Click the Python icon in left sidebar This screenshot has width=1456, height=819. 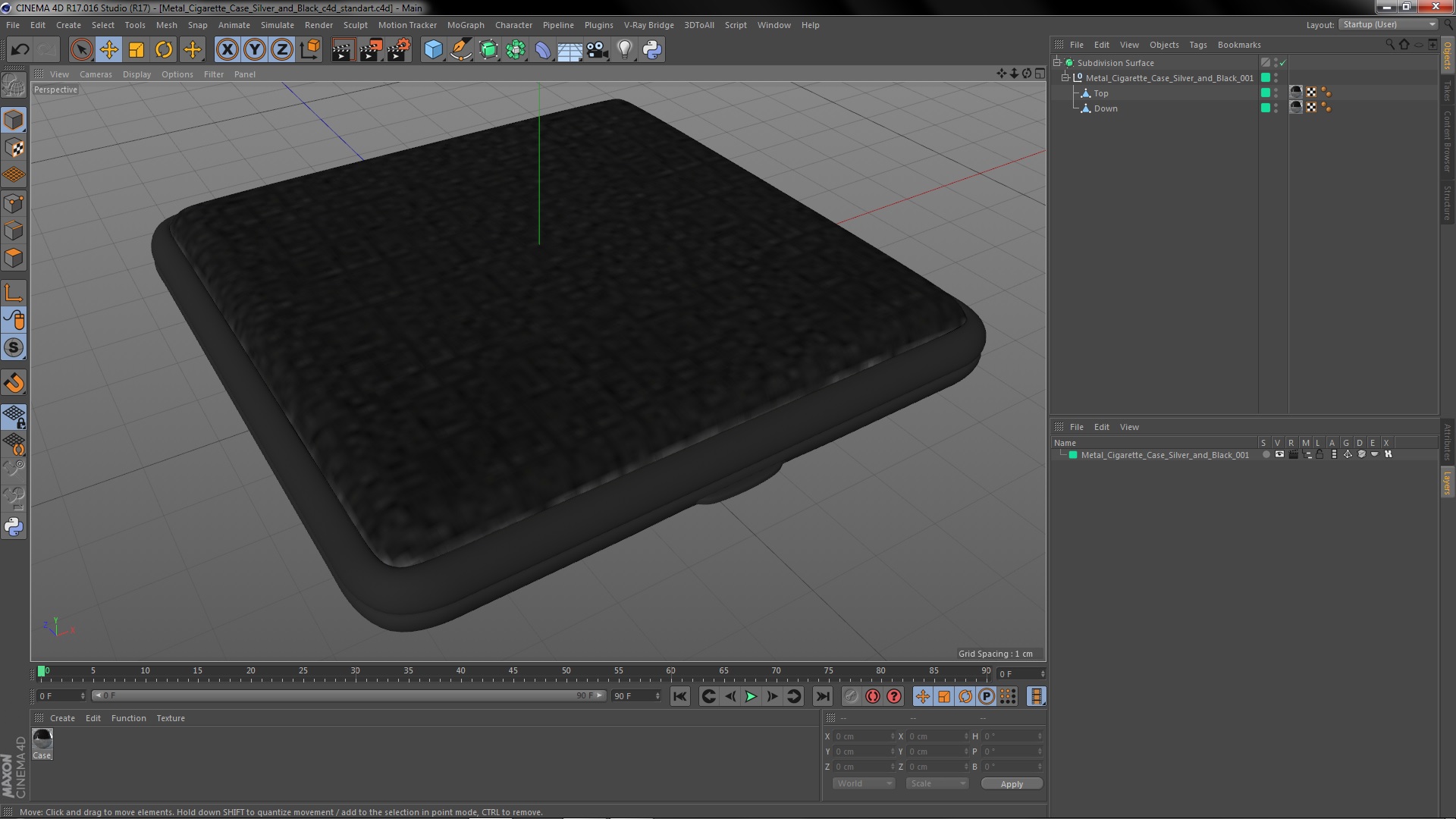coord(14,526)
